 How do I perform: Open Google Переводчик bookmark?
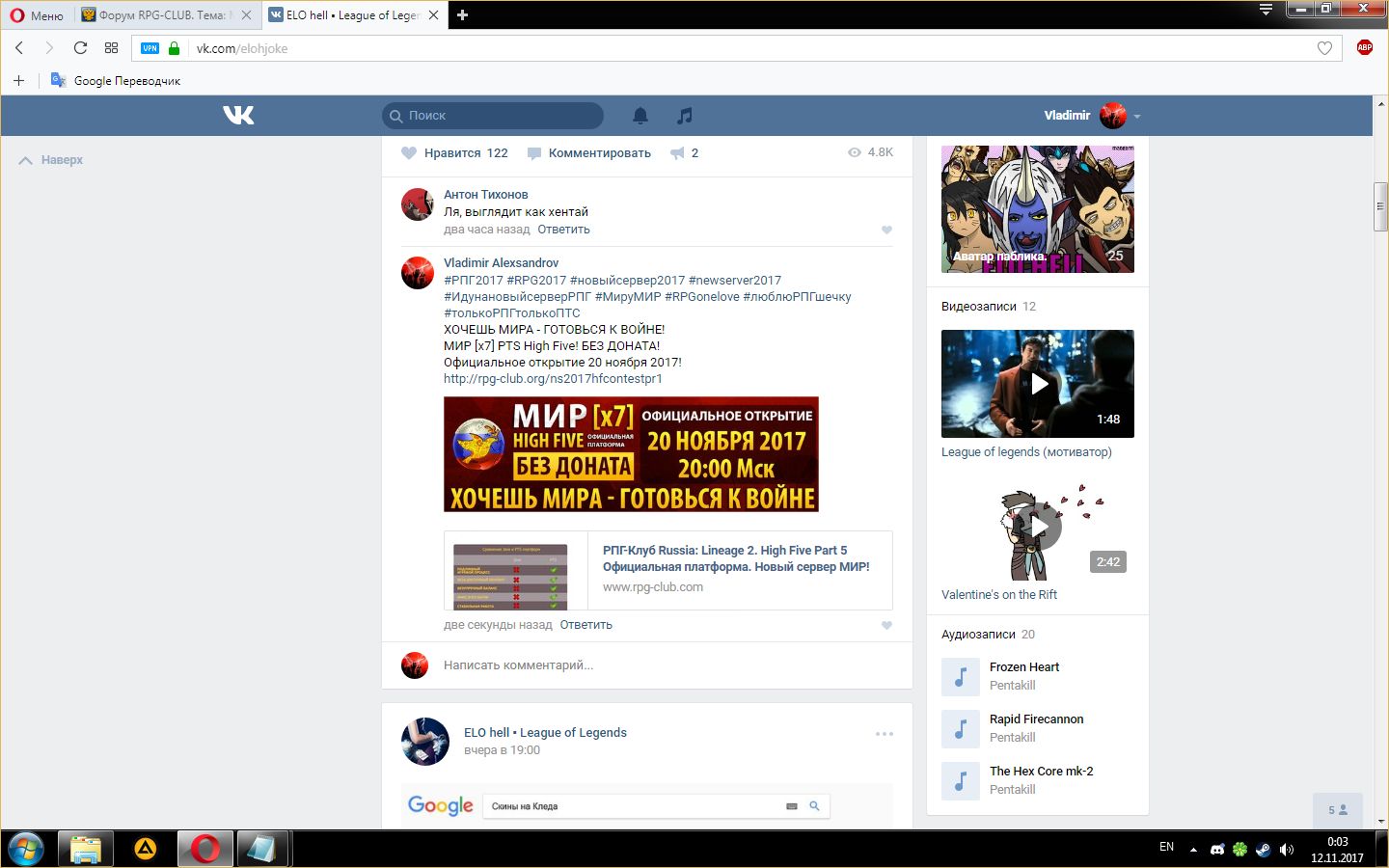tap(116, 81)
